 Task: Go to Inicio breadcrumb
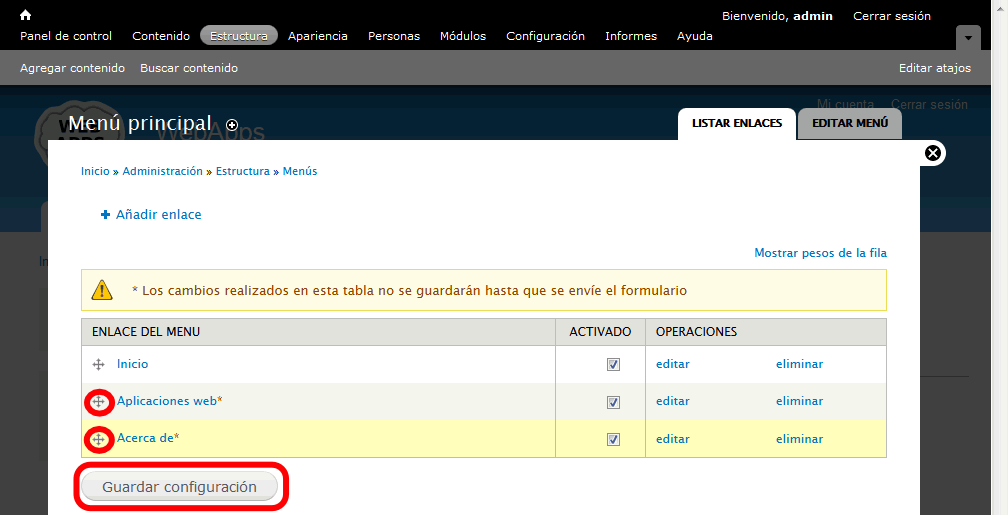click(x=95, y=171)
